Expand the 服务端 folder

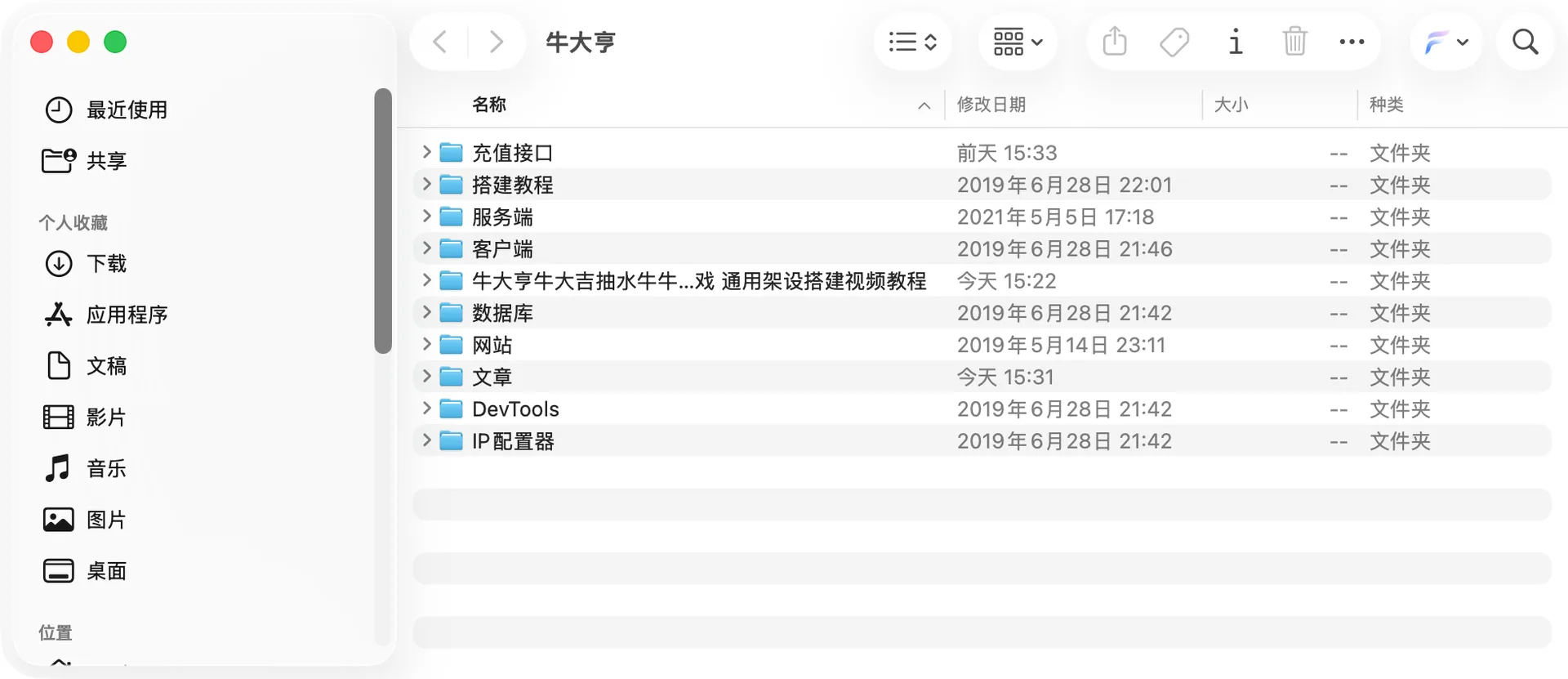(x=426, y=216)
